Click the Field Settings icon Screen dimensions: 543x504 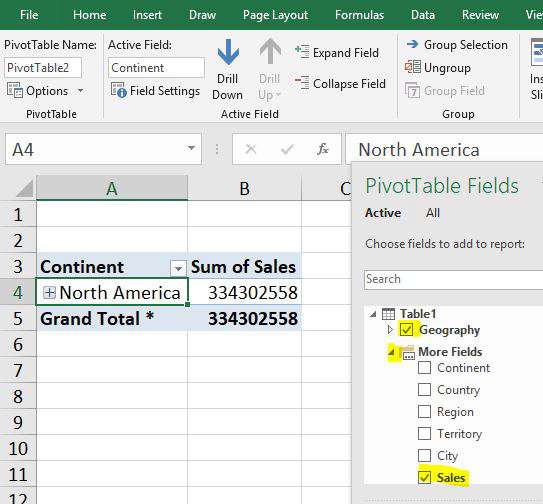pos(118,90)
